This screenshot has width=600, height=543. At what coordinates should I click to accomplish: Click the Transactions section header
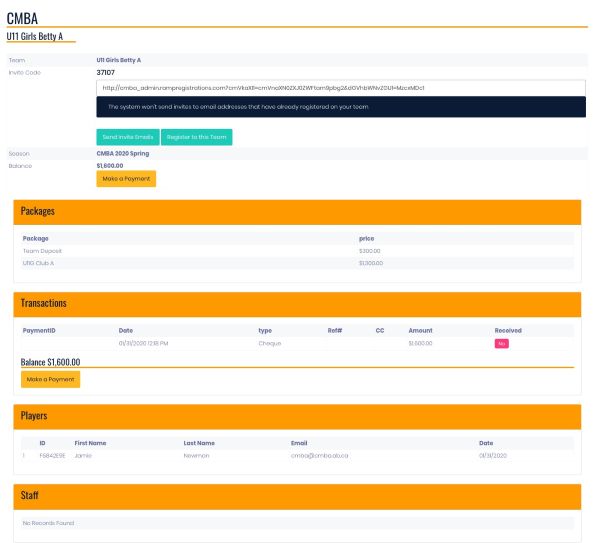click(297, 305)
